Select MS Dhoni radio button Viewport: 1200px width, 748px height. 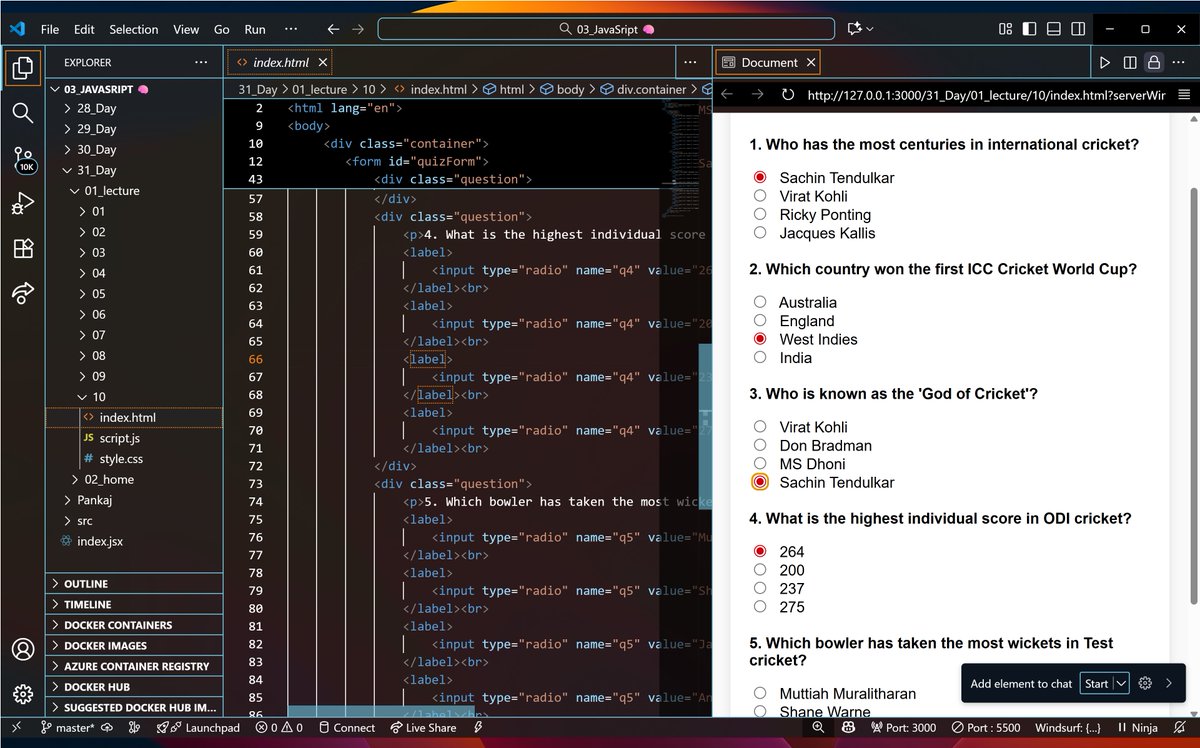tap(760, 463)
